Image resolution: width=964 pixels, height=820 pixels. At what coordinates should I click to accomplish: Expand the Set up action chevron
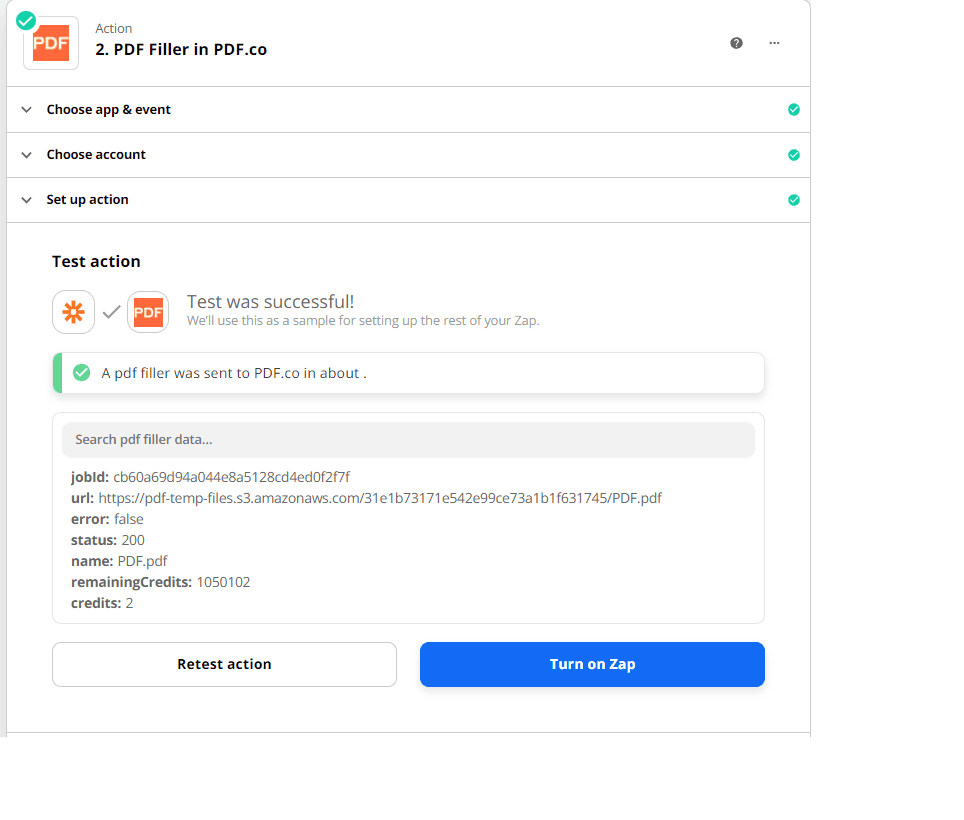pos(27,200)
